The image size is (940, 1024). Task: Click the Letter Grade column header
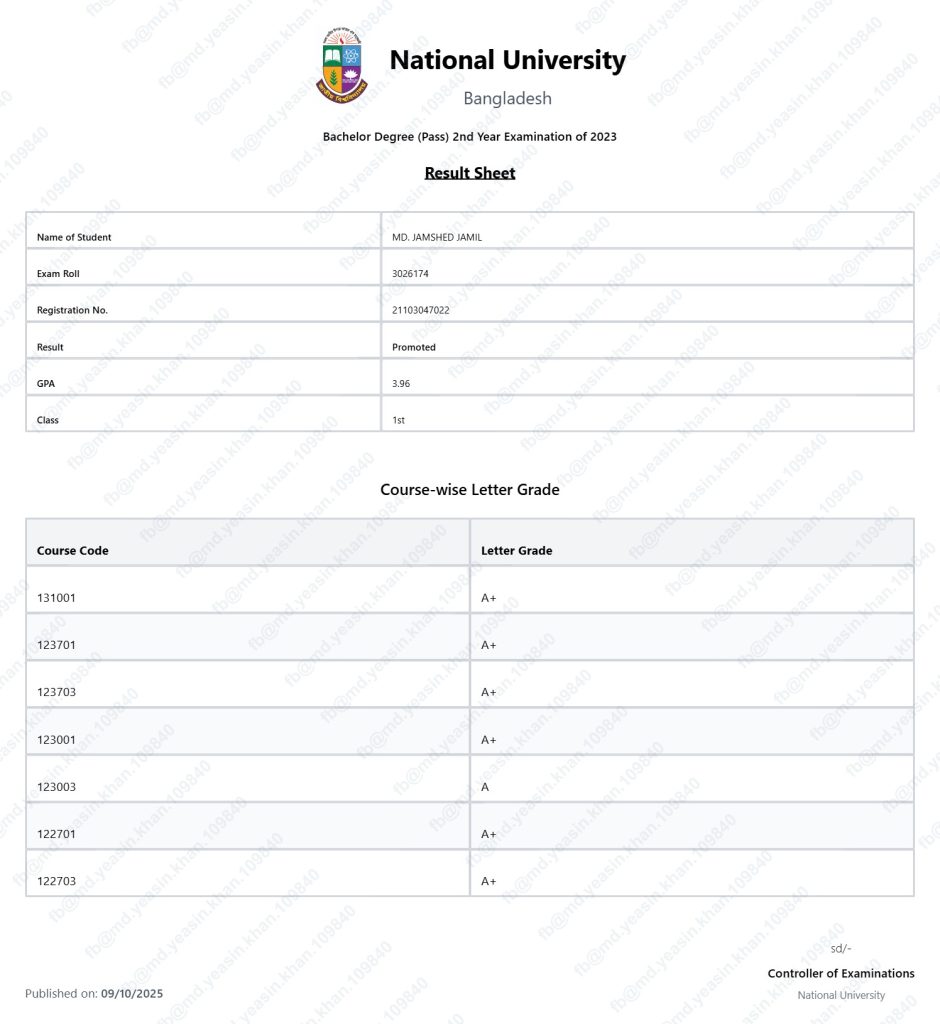[x=516, y=551]
